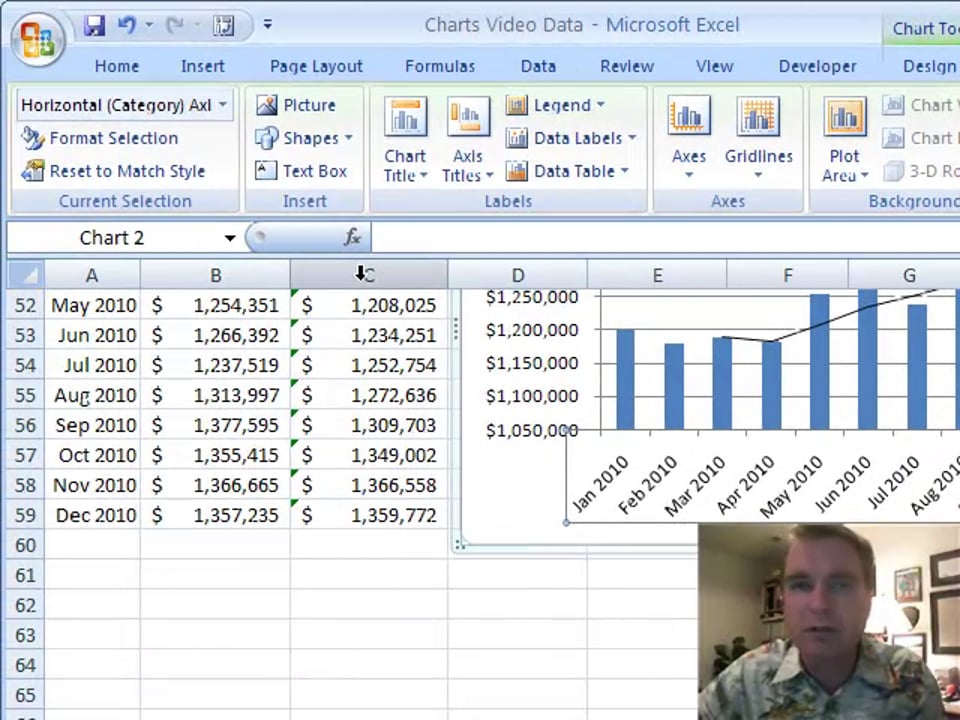
Task: Click the 3-D Rotation icon
Action: point(894,171)
